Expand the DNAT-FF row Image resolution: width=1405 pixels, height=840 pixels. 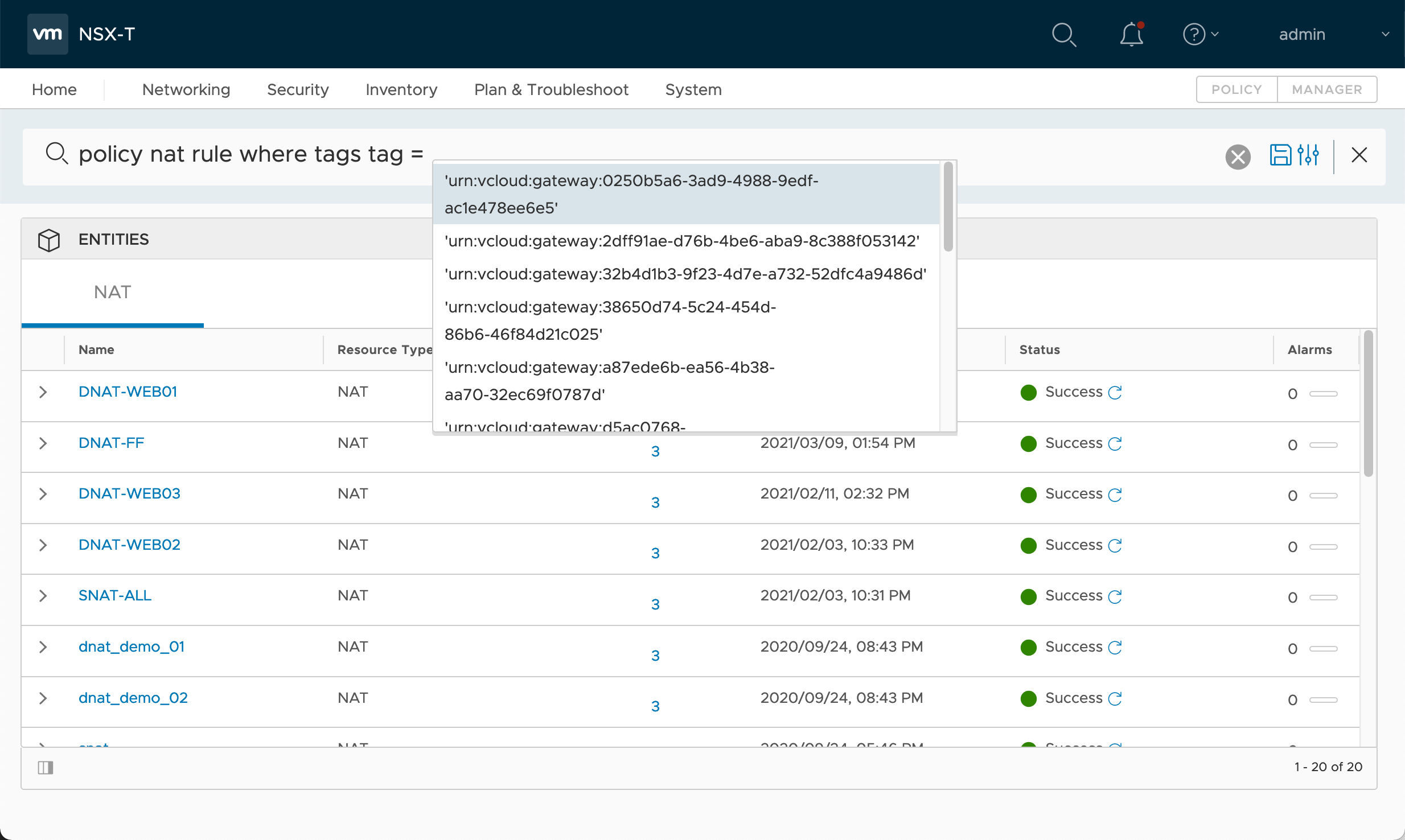[x=43, y=443]
